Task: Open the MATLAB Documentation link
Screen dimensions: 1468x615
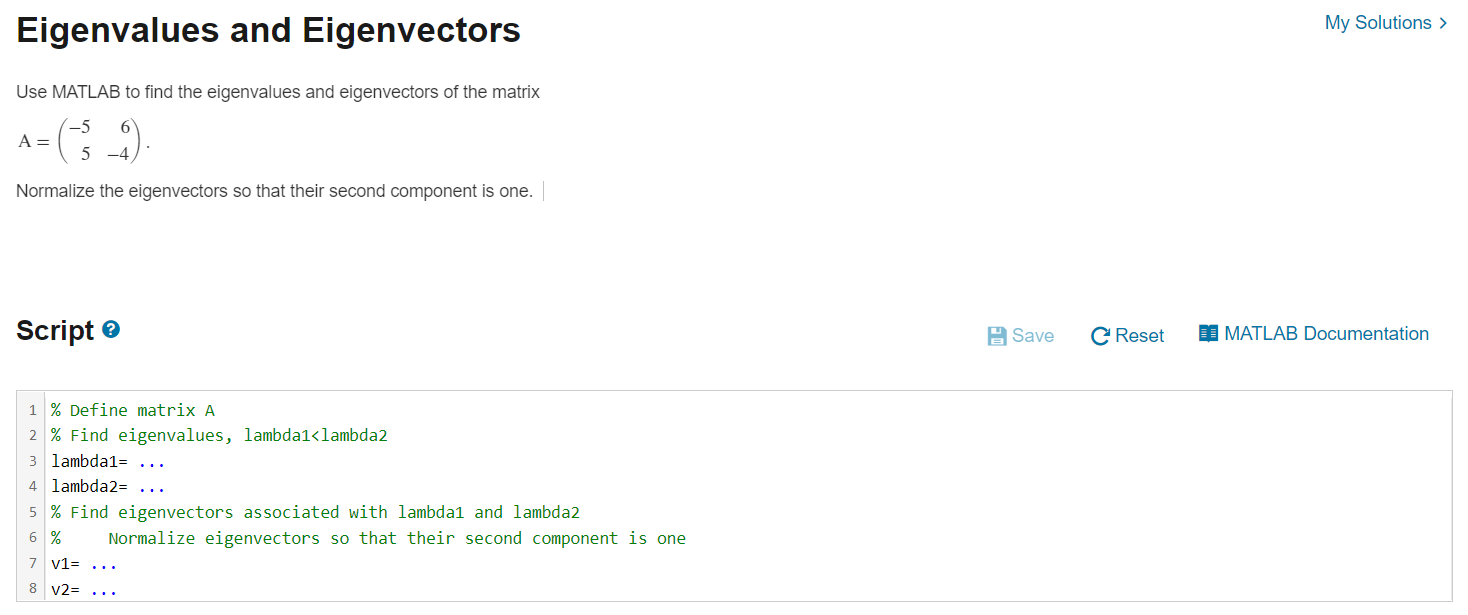Action: click(1326, 334)
